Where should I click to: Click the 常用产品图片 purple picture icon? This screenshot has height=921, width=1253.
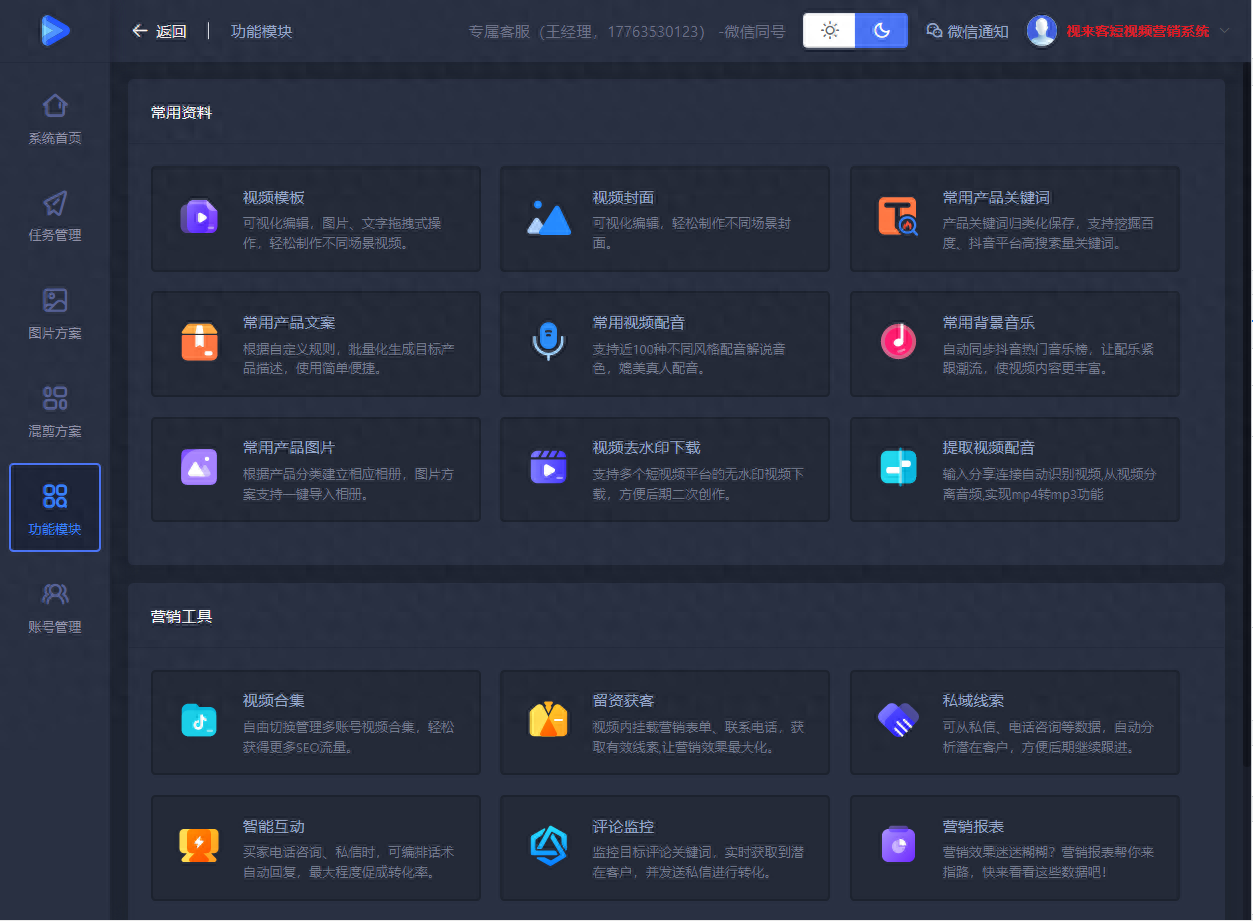click(x=199, y=467)
